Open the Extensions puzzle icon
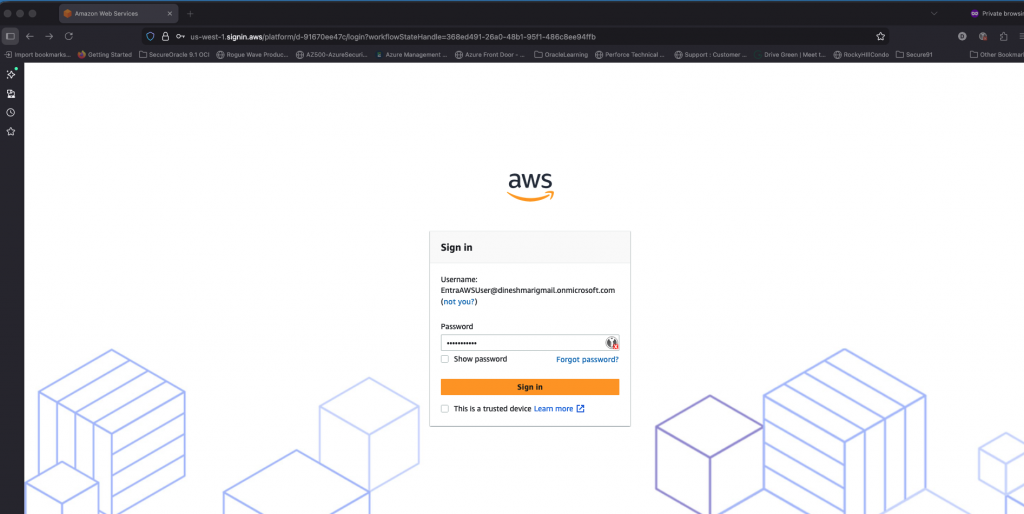 1004,37
